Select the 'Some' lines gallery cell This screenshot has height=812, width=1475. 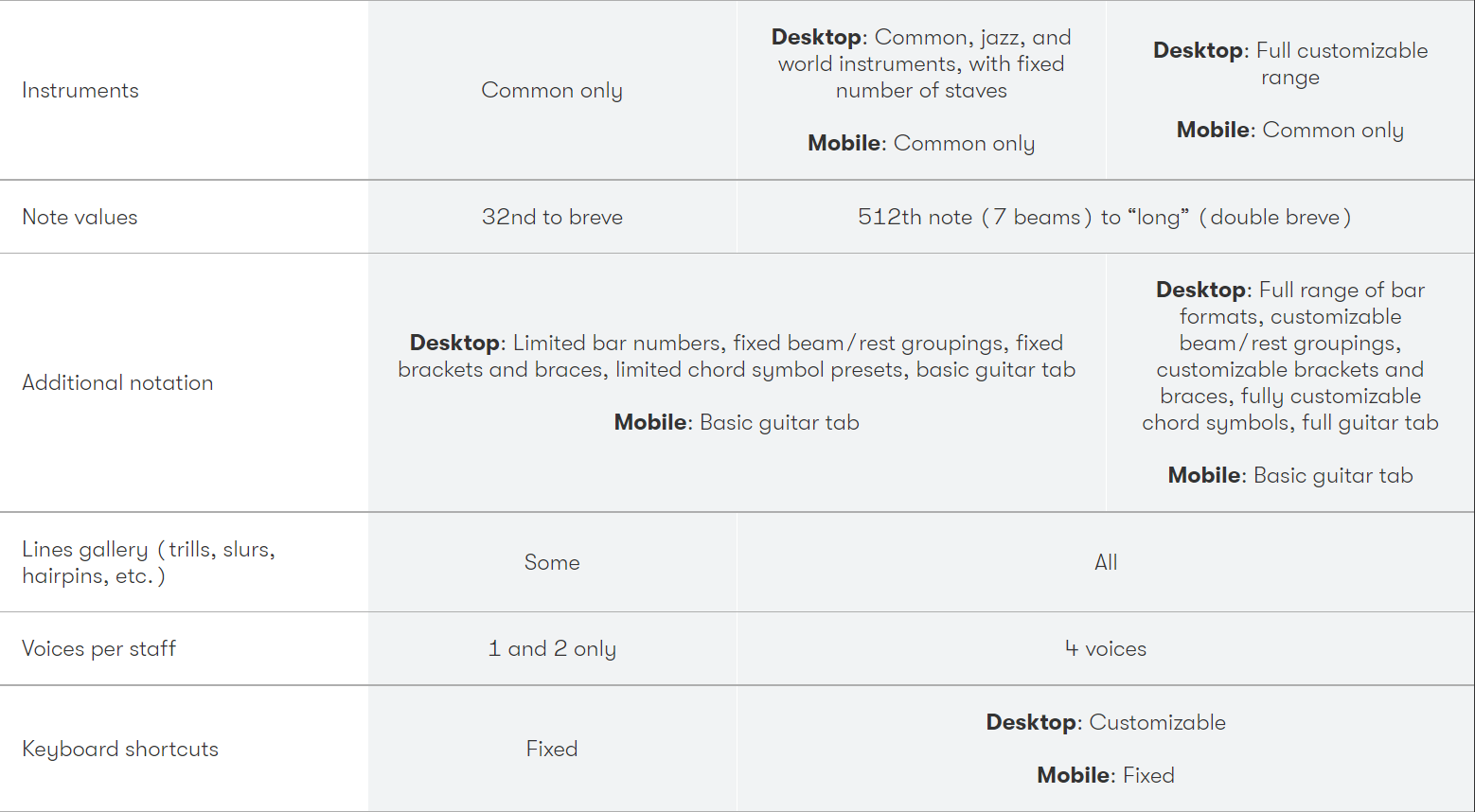coord(552,563)
